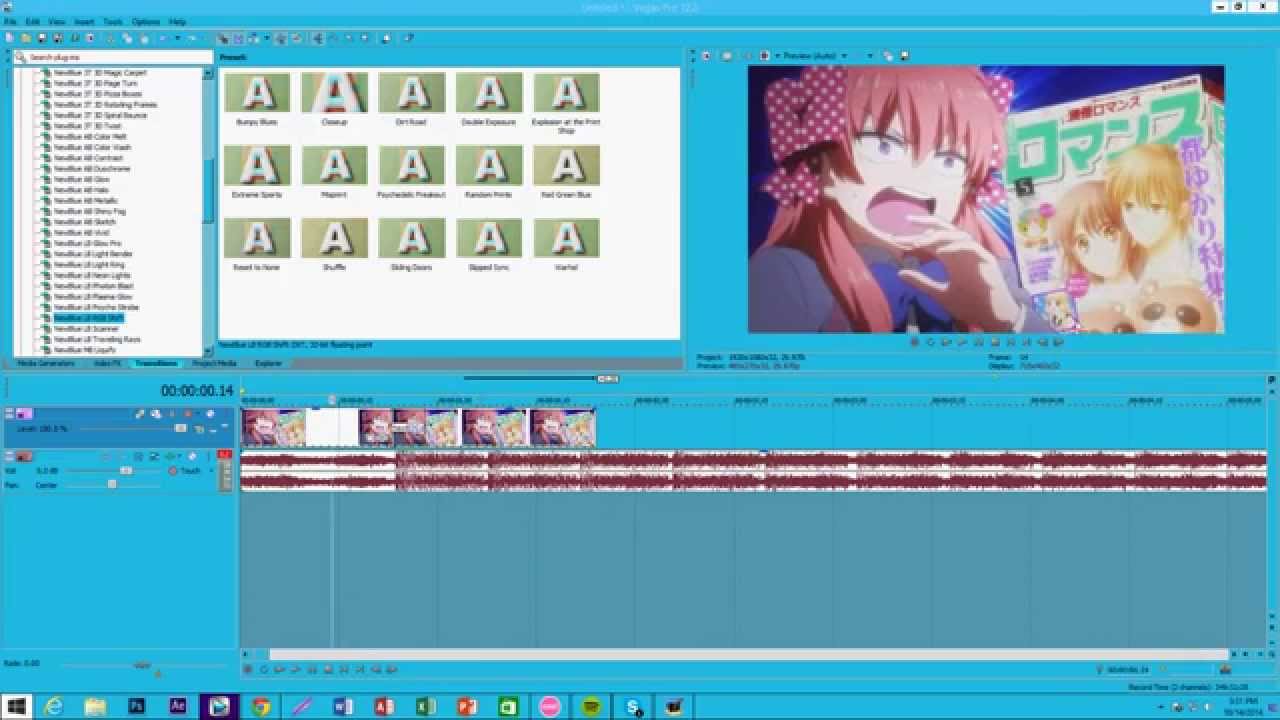
Task: Open Project Video Properties in preview toolbar
Action: pyautogui.click(x=707, y=56)
